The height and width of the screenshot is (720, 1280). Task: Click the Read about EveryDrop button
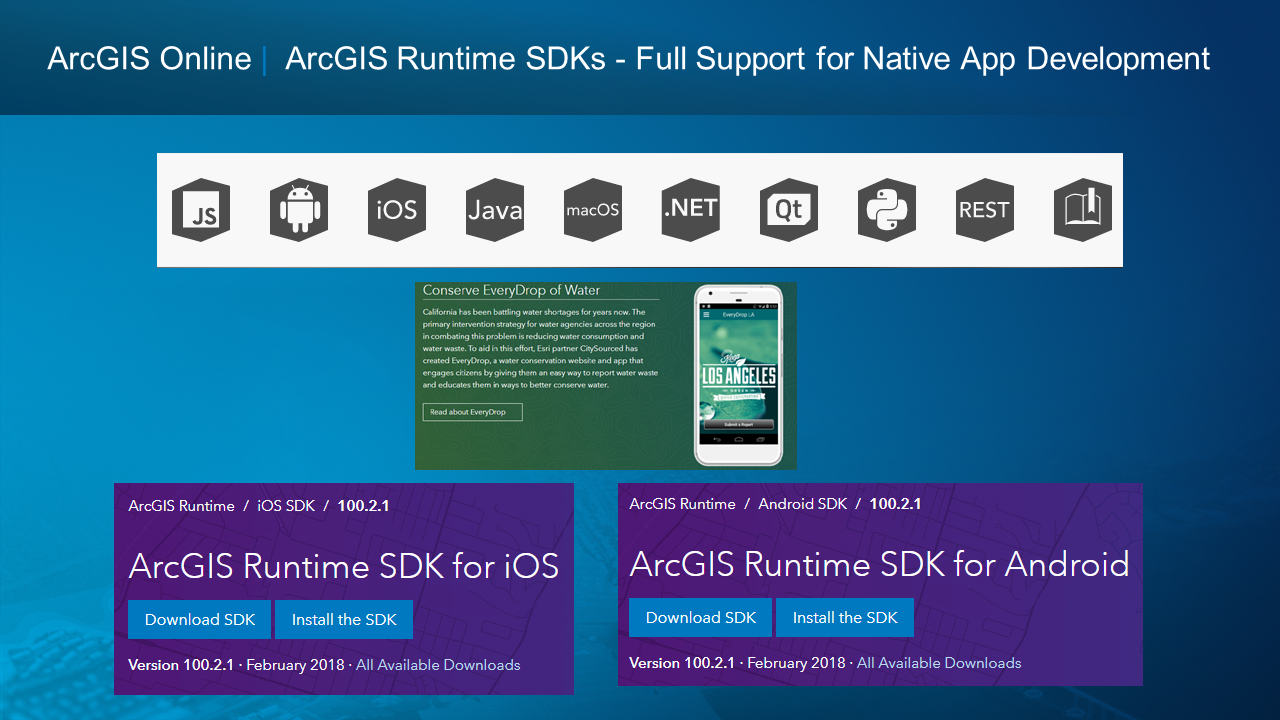point(472,412)
